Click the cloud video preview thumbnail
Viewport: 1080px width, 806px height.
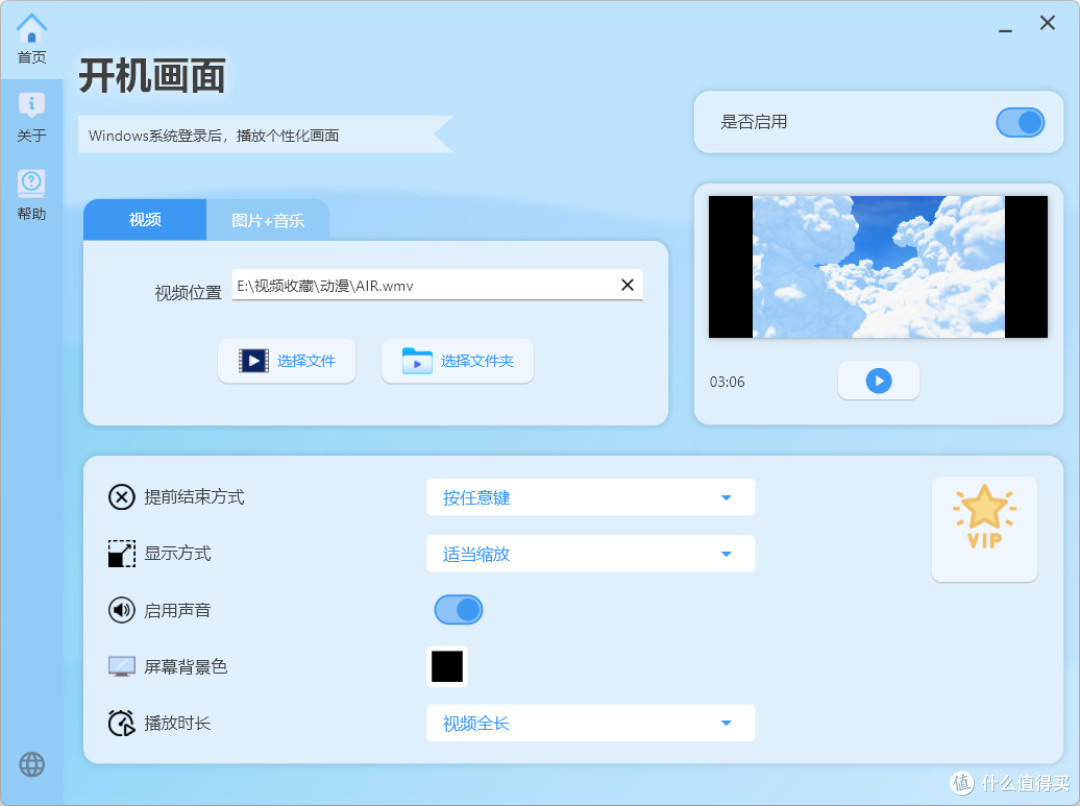pos(878,267)
